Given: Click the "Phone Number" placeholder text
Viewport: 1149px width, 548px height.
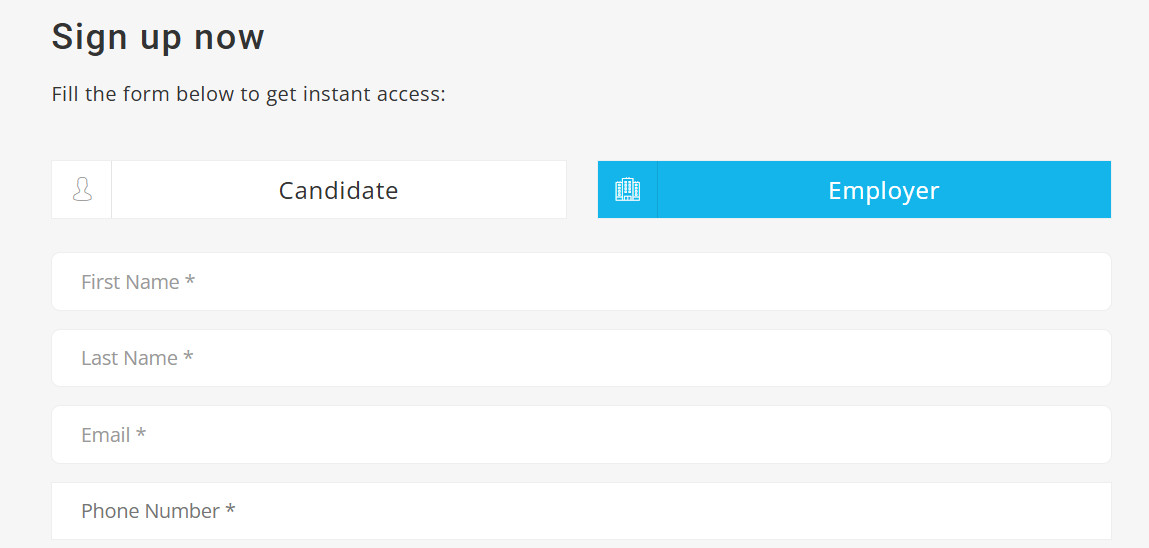Looking at the screenshot, I should (x=150, y=511).
